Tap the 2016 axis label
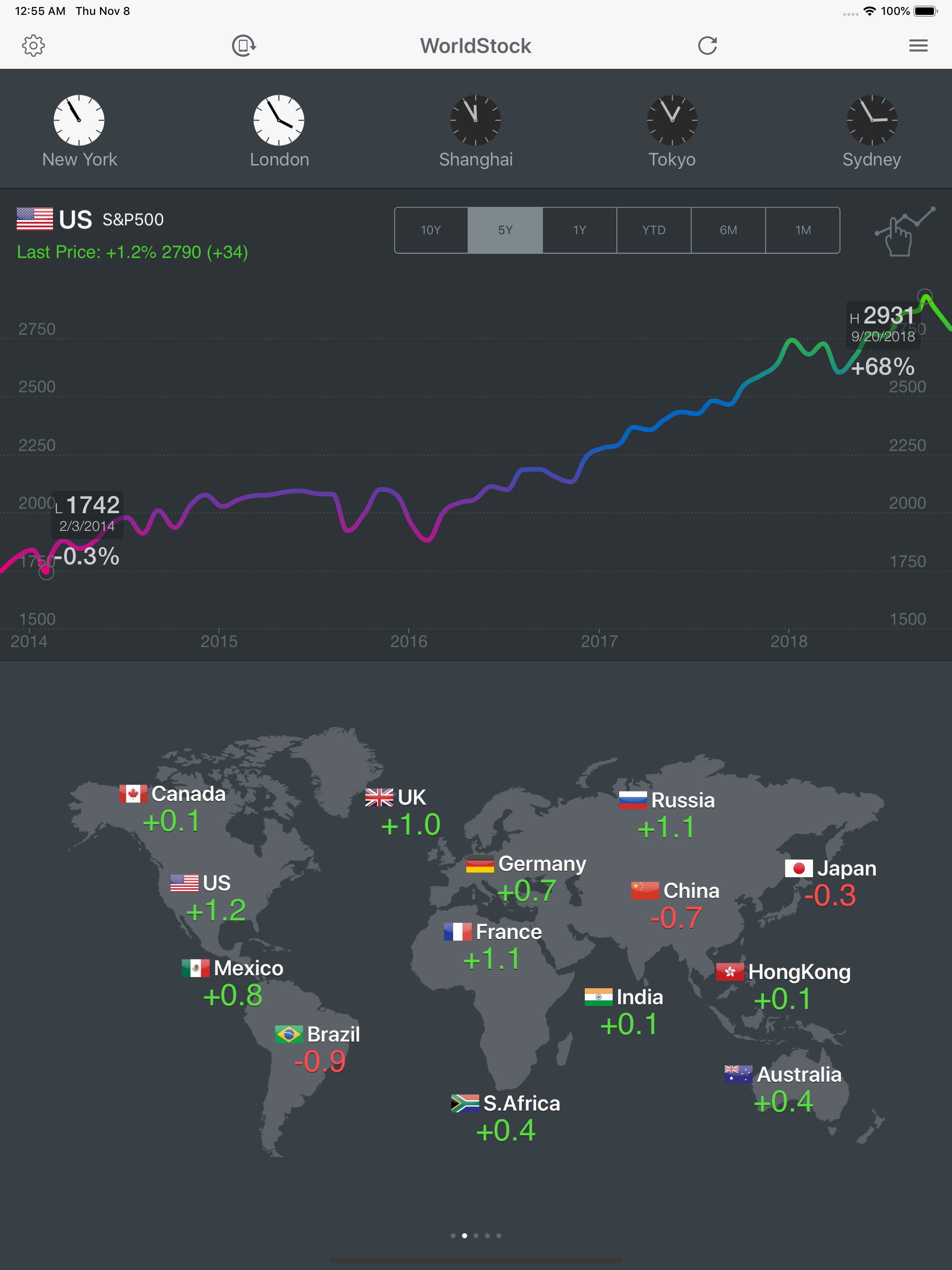952x1270 pixels. click(409, 642)
